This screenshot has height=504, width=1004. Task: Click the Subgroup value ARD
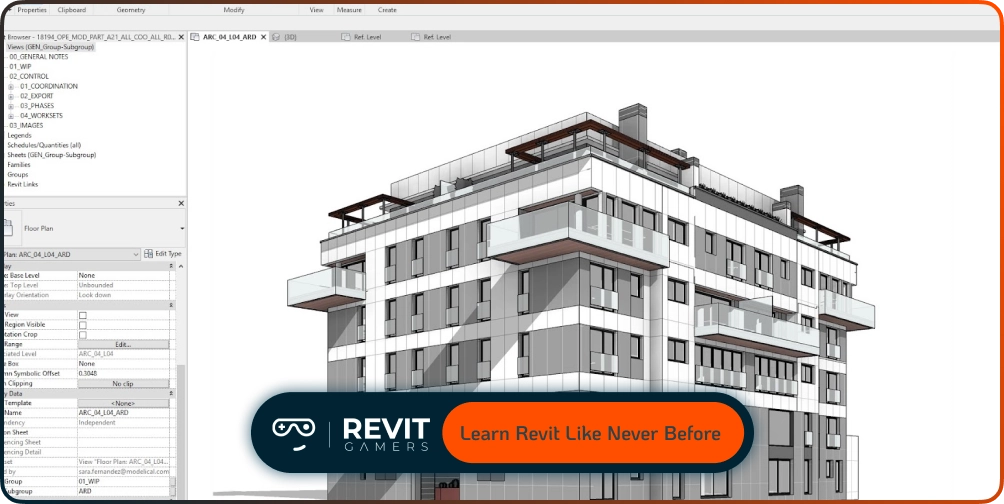[123, 491]
